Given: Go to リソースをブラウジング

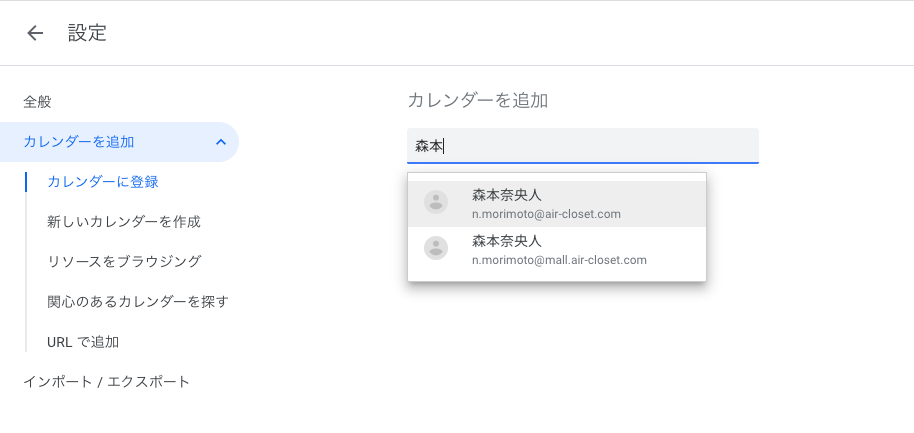Looking at the screenshot, I should pos(124,262).
